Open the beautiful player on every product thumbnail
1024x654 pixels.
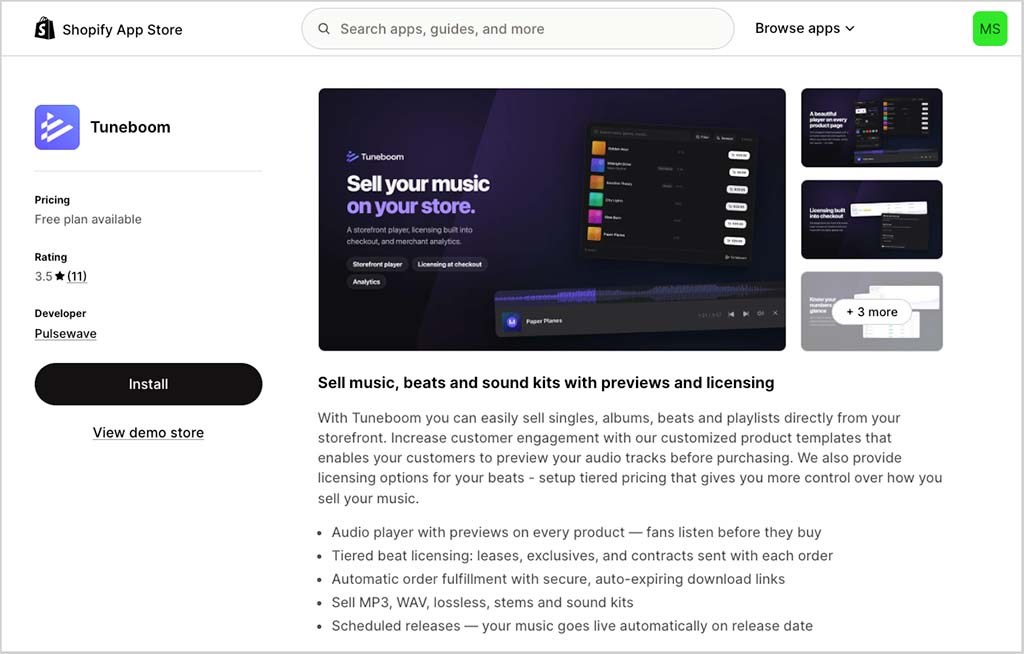[x=871, y=127]
